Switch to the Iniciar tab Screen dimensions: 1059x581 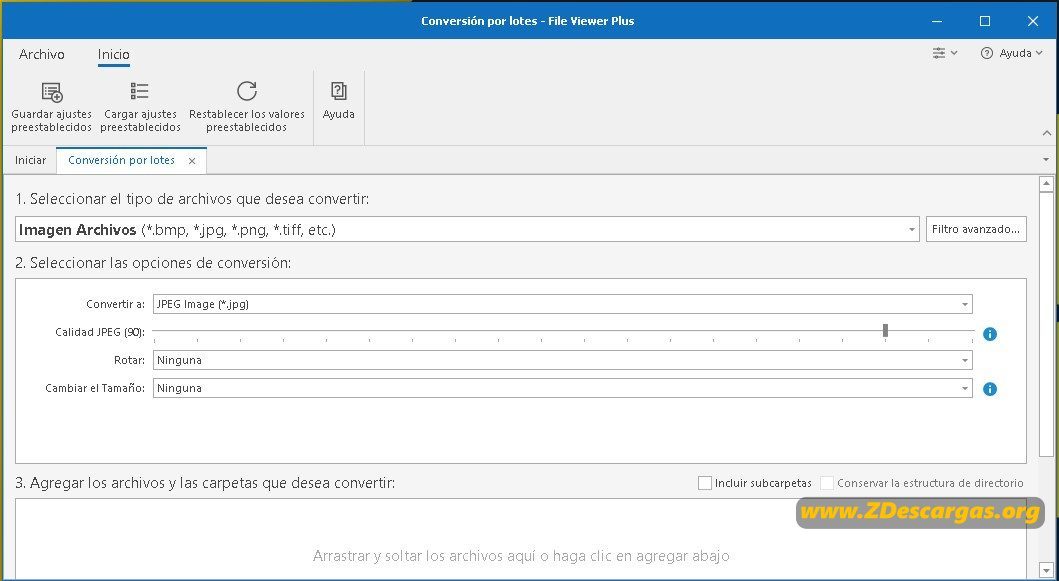click(30, 160)
